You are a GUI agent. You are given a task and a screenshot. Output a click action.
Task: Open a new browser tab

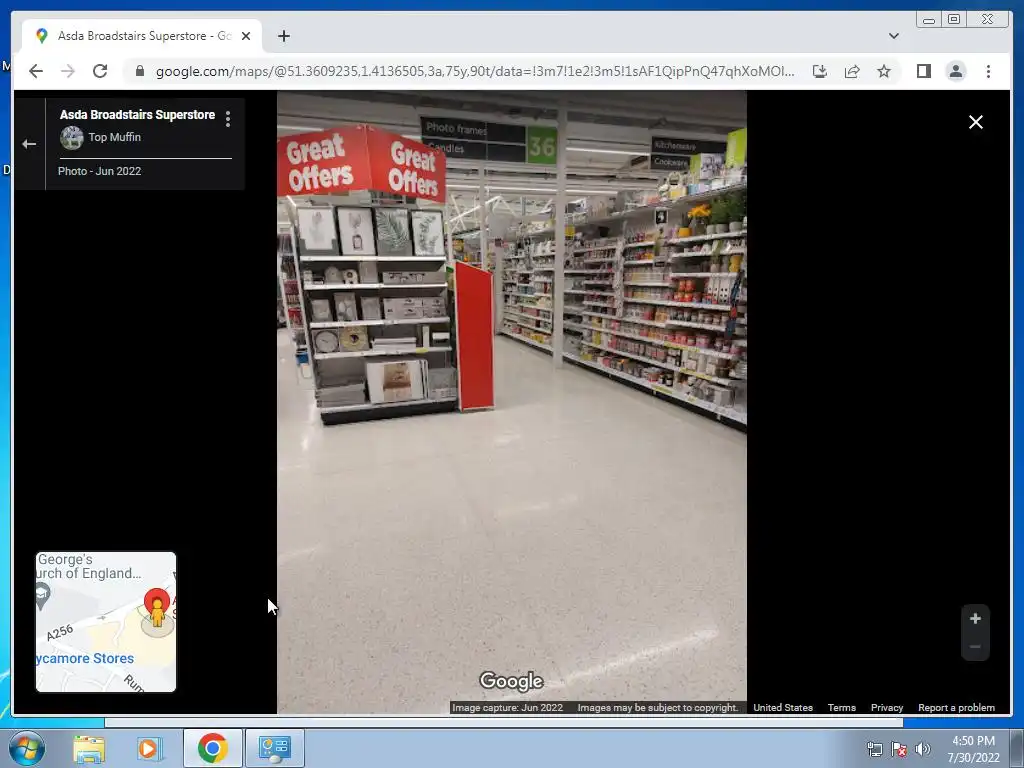pos(283,36)
